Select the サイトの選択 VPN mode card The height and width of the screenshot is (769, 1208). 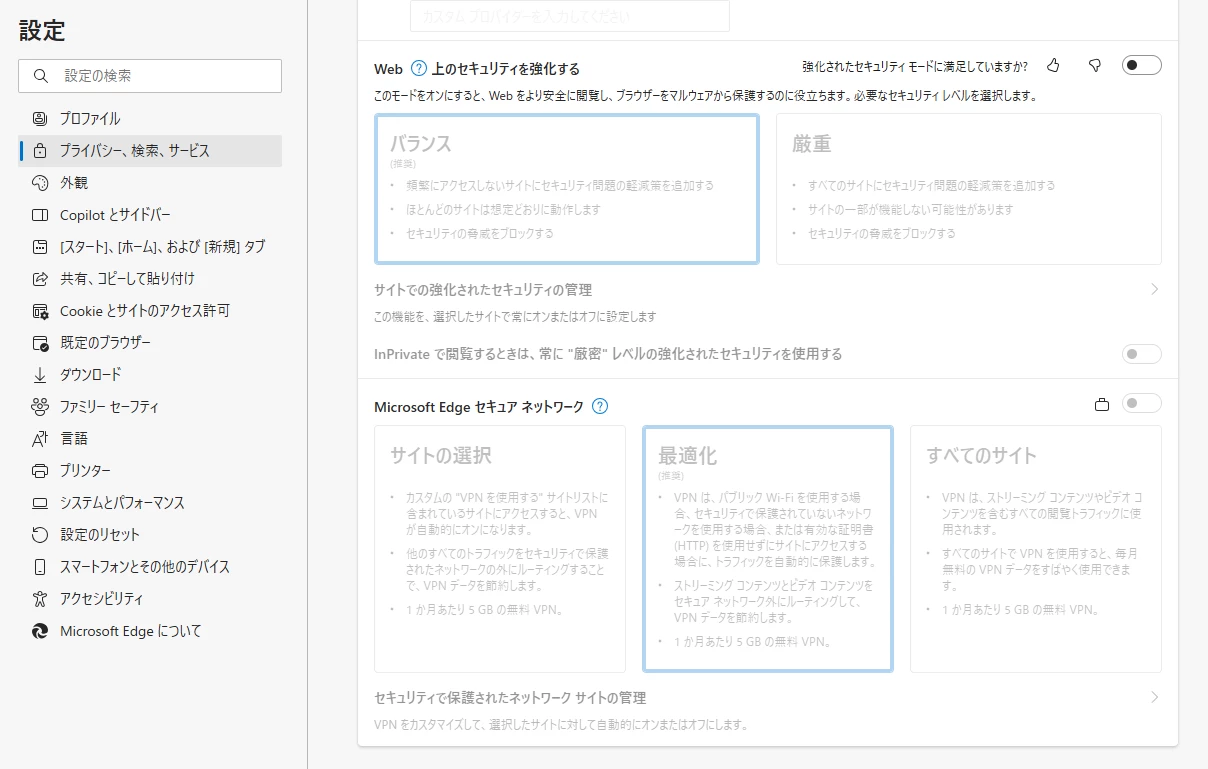pyautogui.click(x=500, y=549)
